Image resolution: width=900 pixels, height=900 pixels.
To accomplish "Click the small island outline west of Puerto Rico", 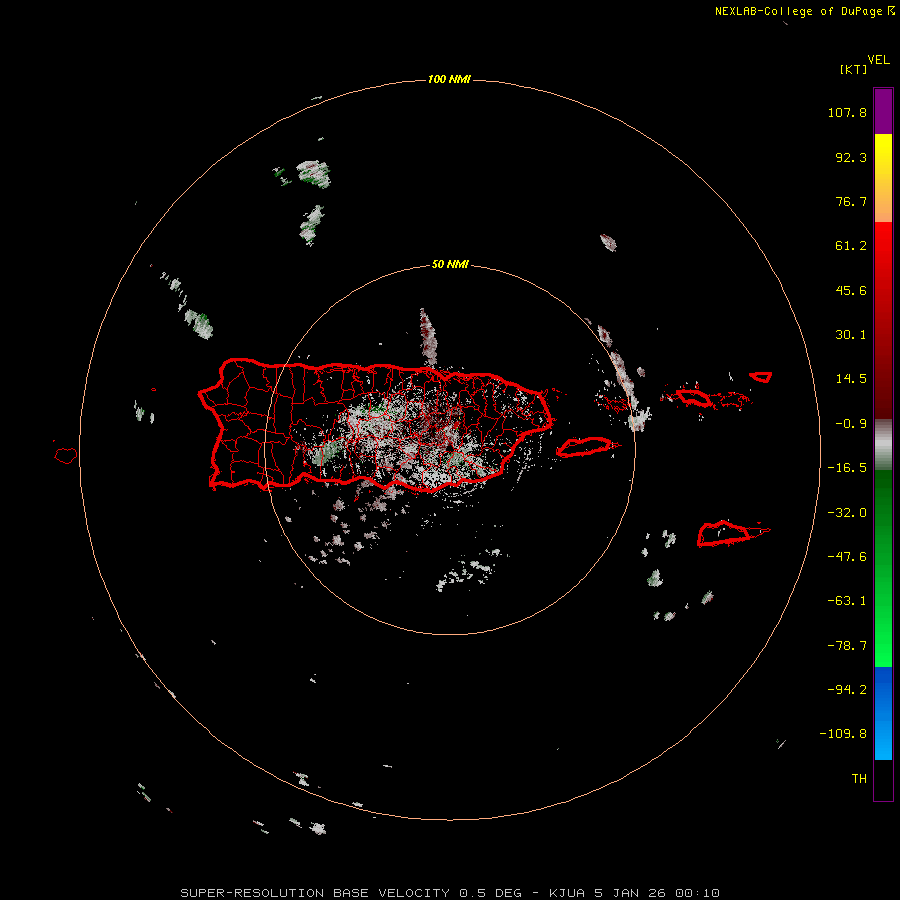I will point(66,456).
